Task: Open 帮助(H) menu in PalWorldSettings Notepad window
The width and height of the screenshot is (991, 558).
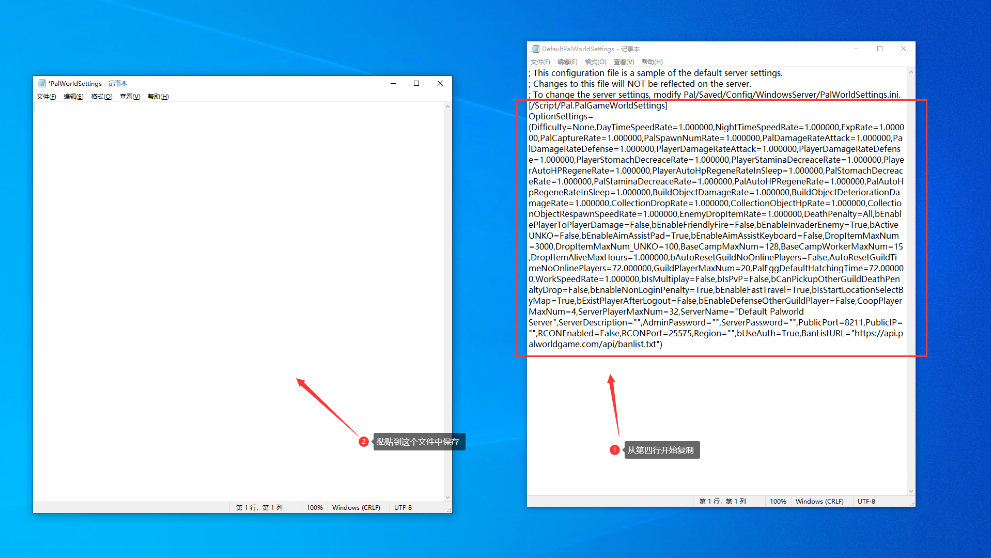Action: coord(158,97)
